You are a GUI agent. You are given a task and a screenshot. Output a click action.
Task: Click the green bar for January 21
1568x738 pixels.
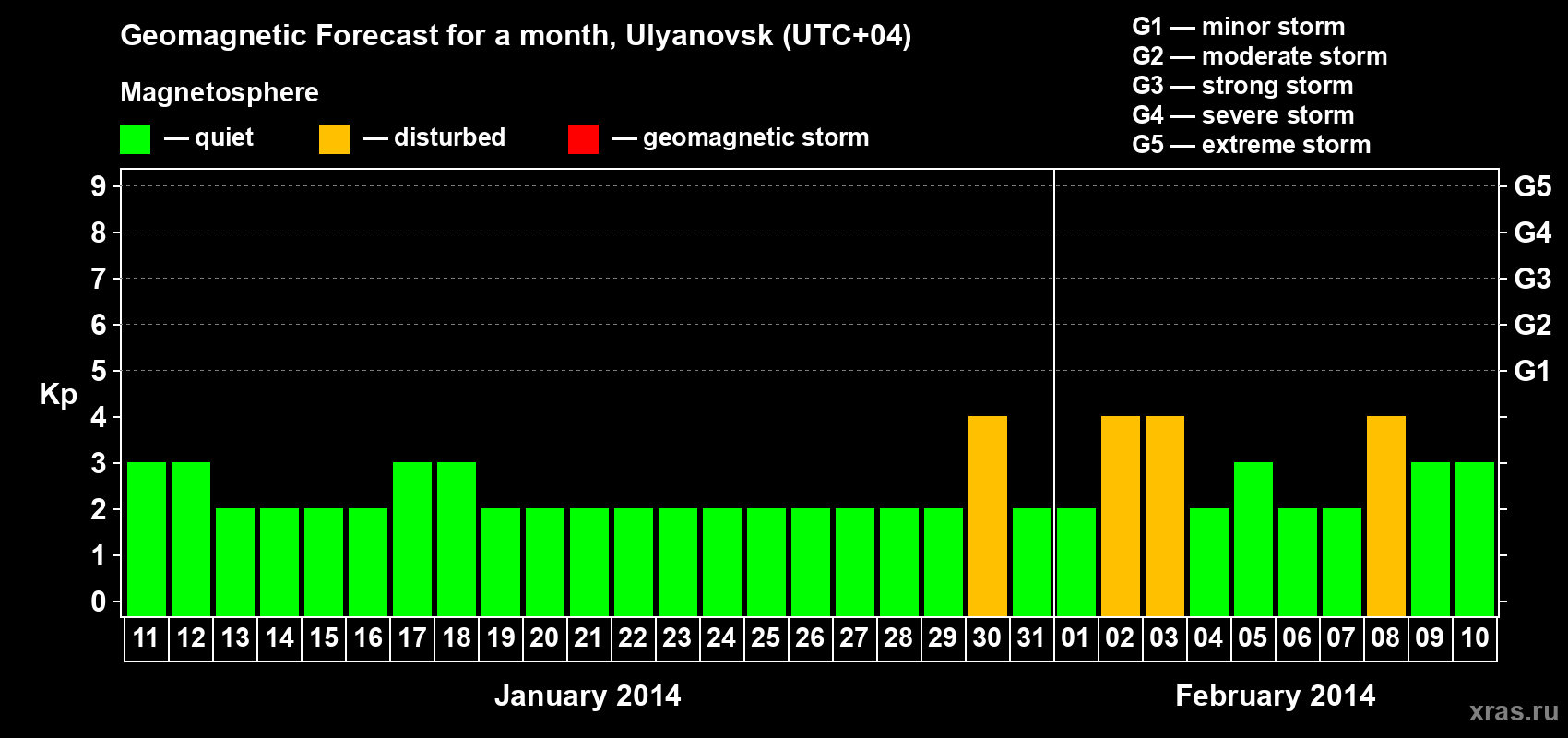(589, 562)
